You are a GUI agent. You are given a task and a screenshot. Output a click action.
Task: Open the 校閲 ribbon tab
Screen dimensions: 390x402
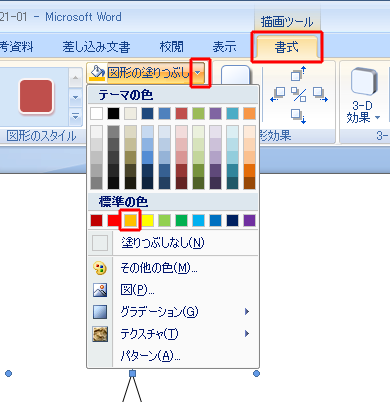171,47
